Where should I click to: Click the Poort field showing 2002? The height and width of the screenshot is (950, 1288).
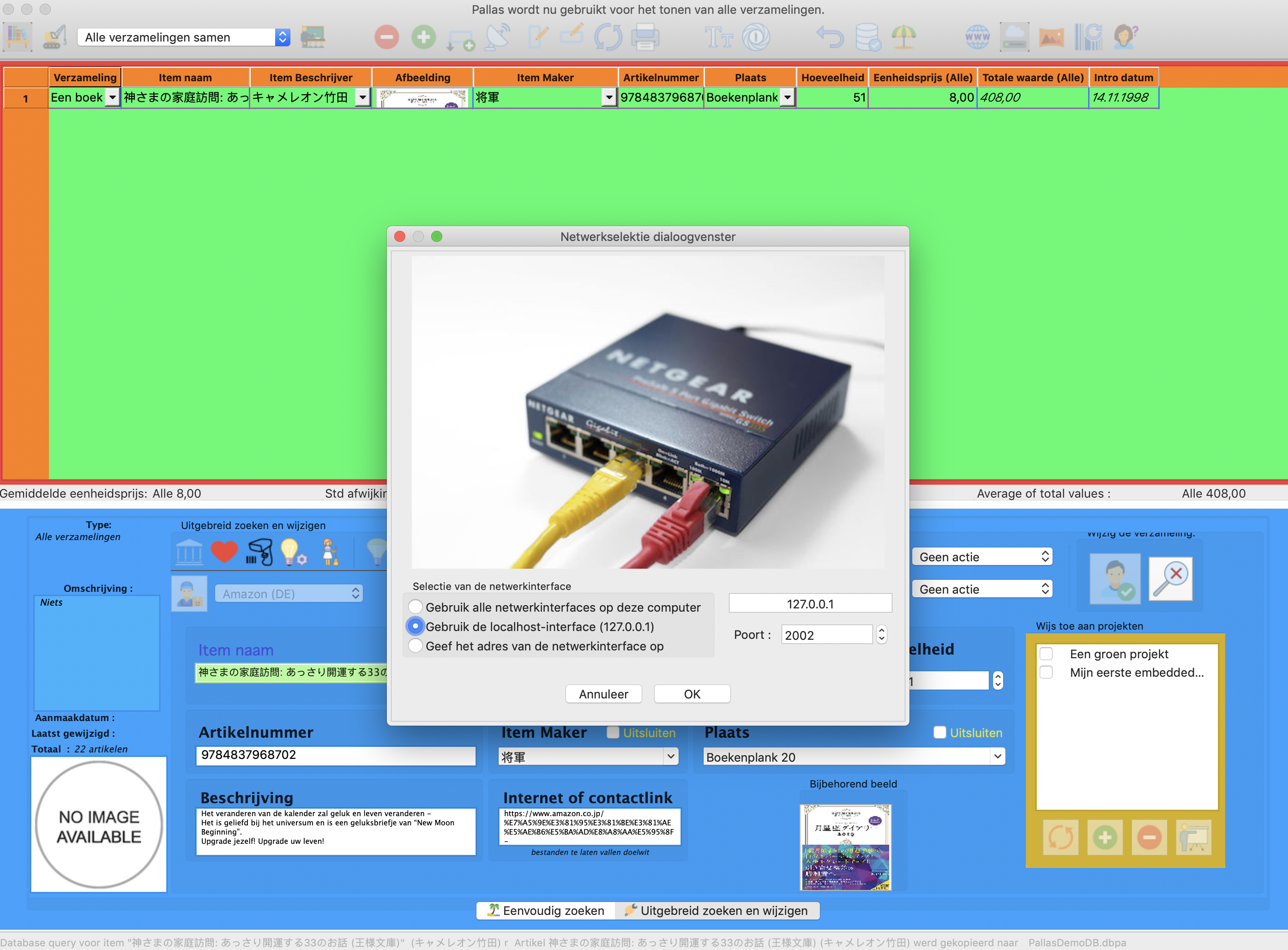tap(827, 634)
